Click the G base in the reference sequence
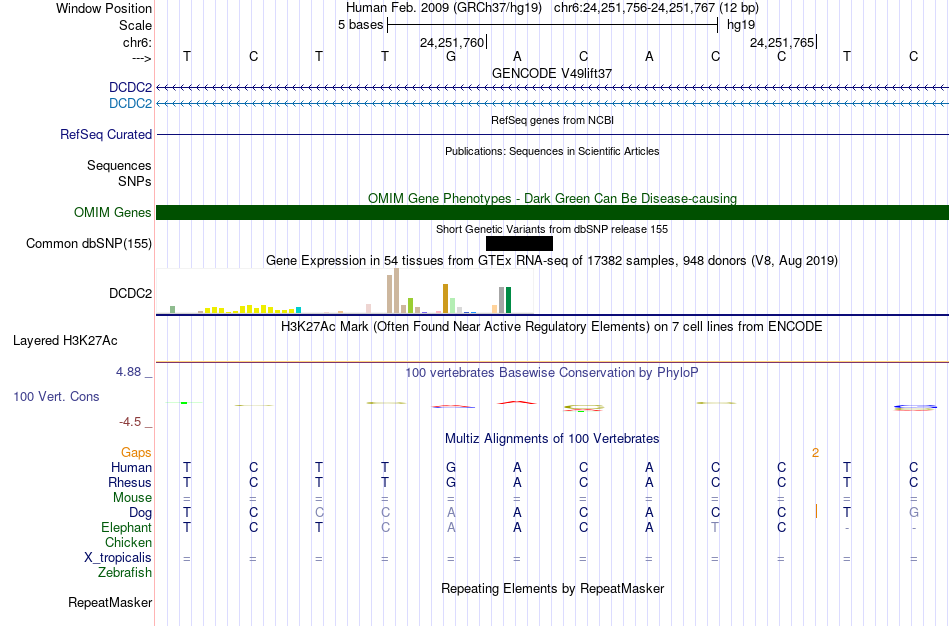The image size is (950, 626). click(451, 56)
